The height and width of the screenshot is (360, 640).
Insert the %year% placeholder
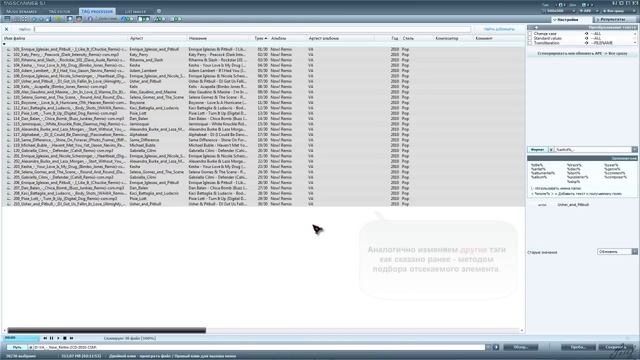tap(610, 165)
